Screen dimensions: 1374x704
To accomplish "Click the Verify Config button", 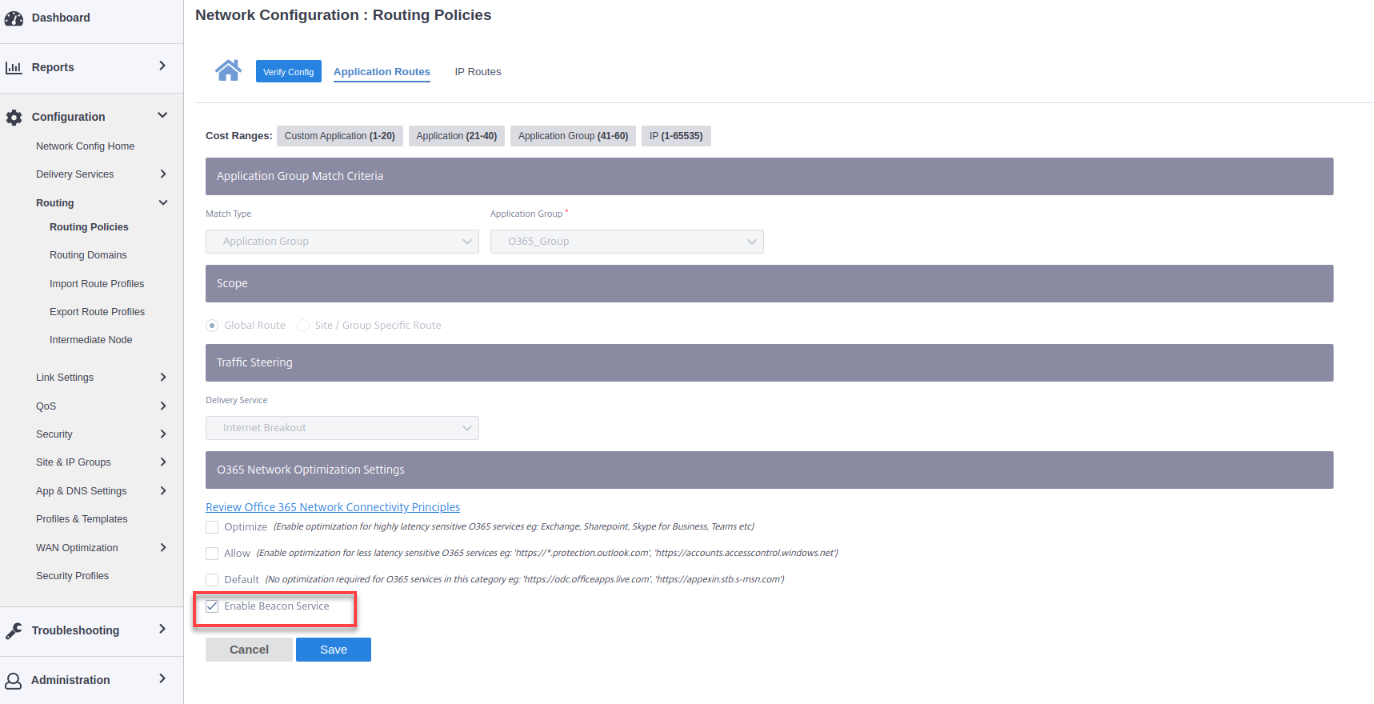I will pyautogui.click(x=288, y=71).
